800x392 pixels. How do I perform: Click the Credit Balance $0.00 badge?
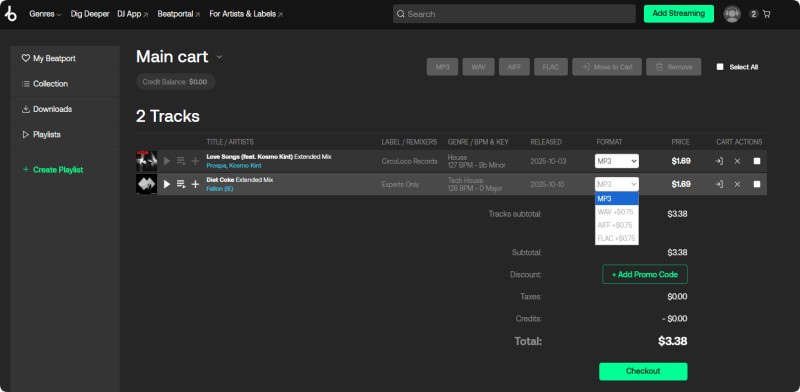click(176, 82)
